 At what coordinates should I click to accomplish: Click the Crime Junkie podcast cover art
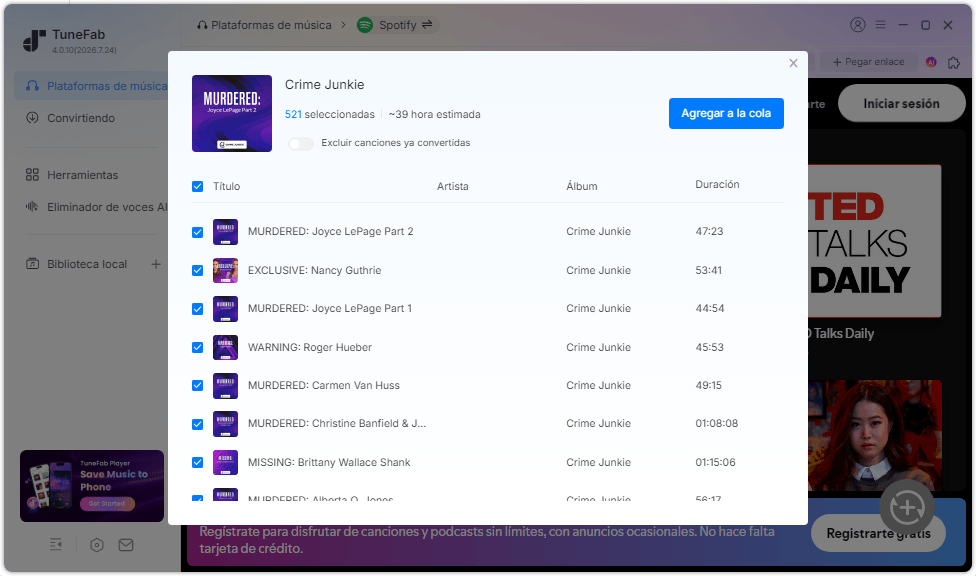point(232,113)
